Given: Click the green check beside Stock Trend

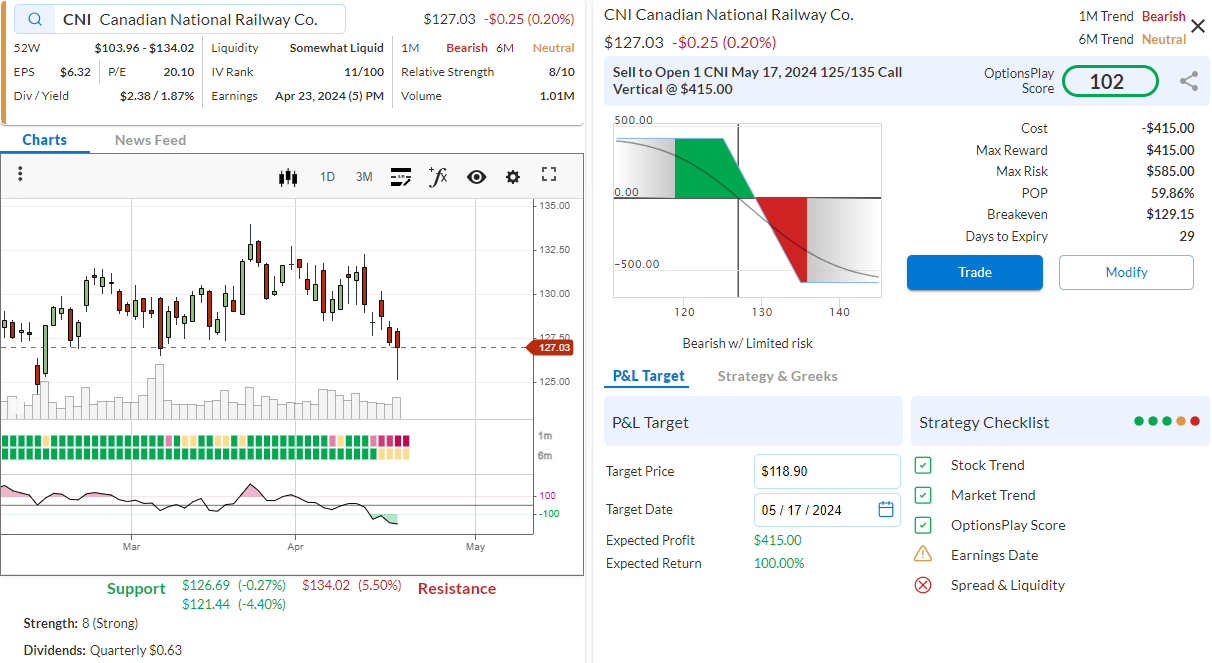Looking at the screenshot, I should tap(923, 465).
